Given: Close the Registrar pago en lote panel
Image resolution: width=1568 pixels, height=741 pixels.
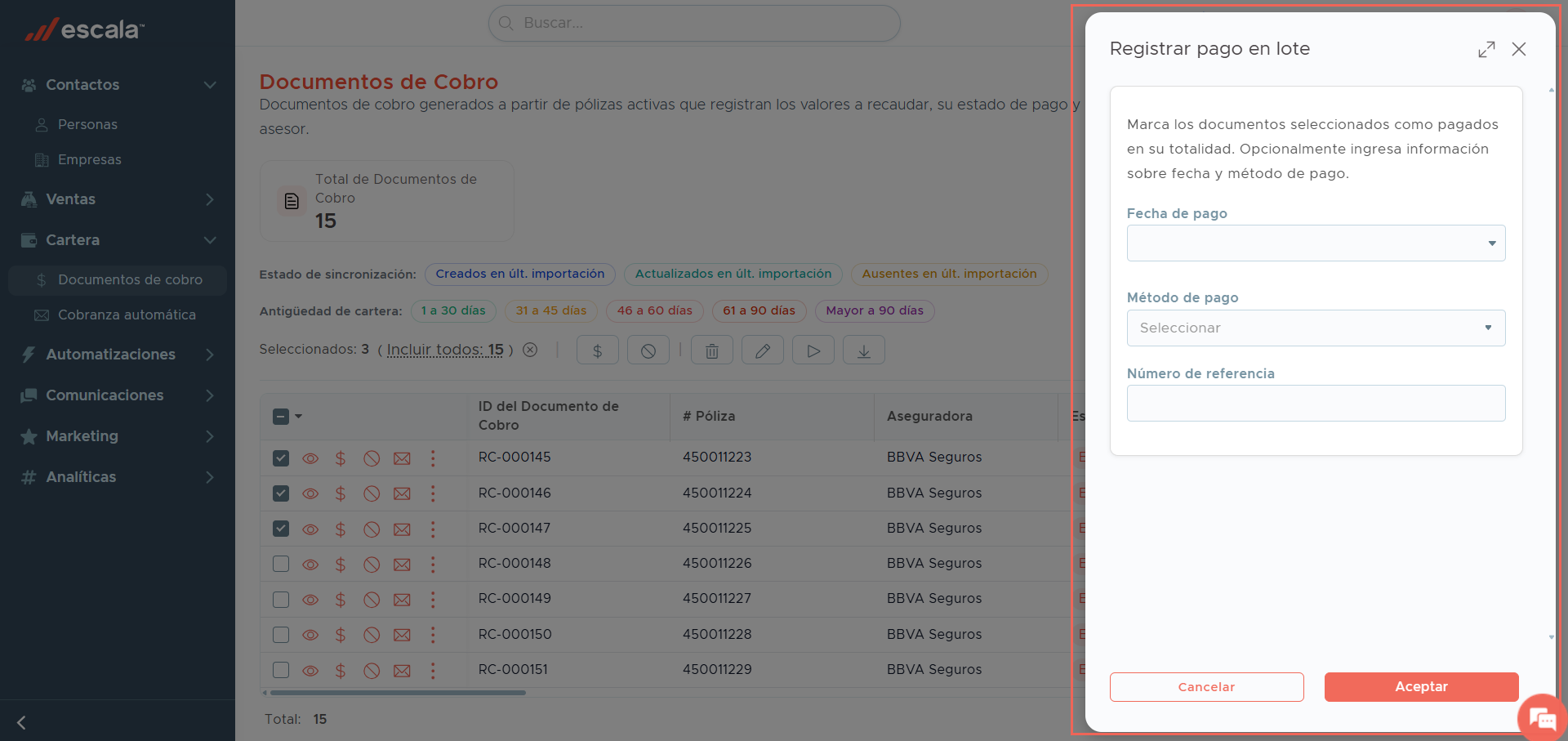Looking at the screenshot, I should [1519, 49].
